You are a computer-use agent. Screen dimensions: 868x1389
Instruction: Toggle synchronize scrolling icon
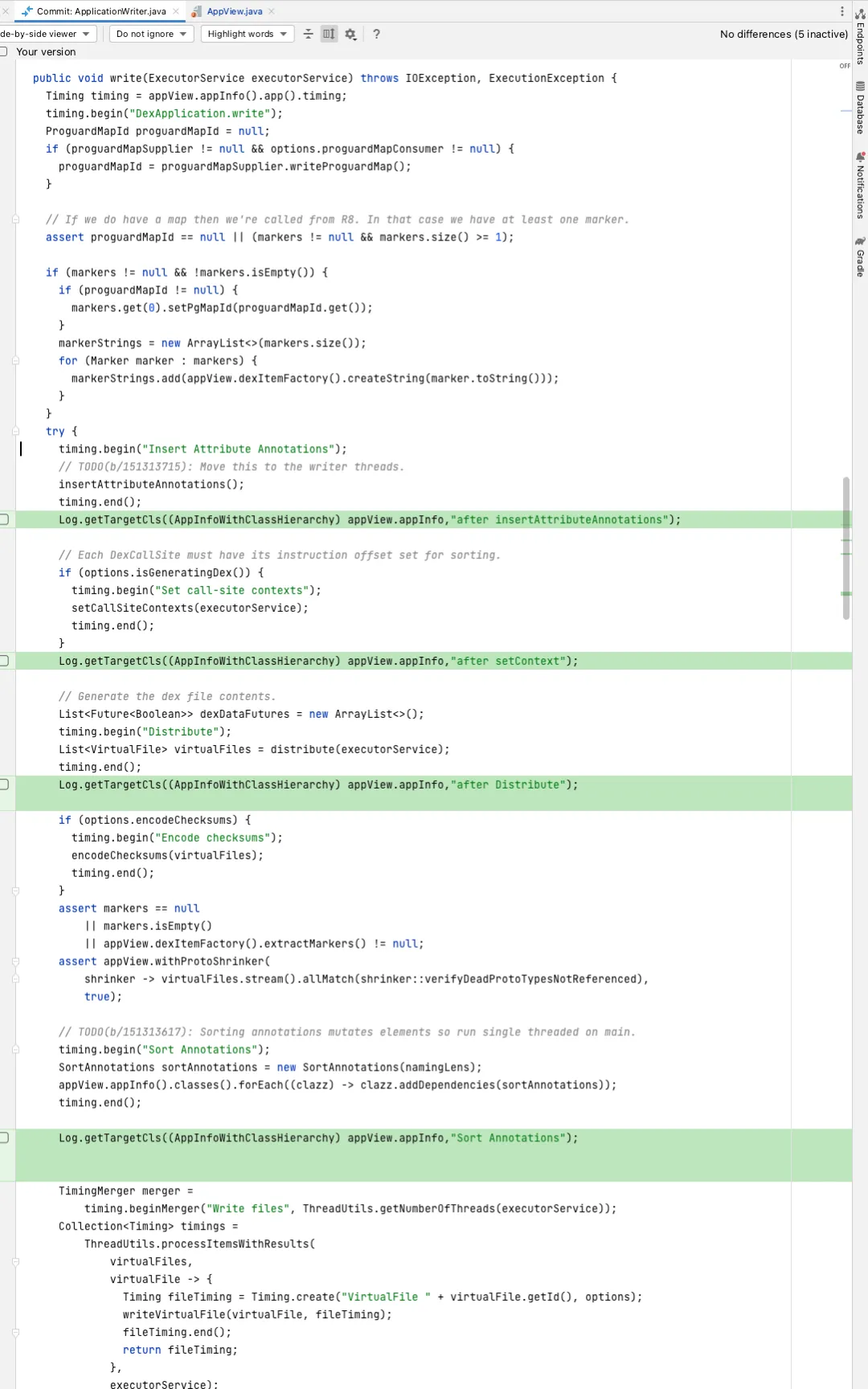[329, 34]
